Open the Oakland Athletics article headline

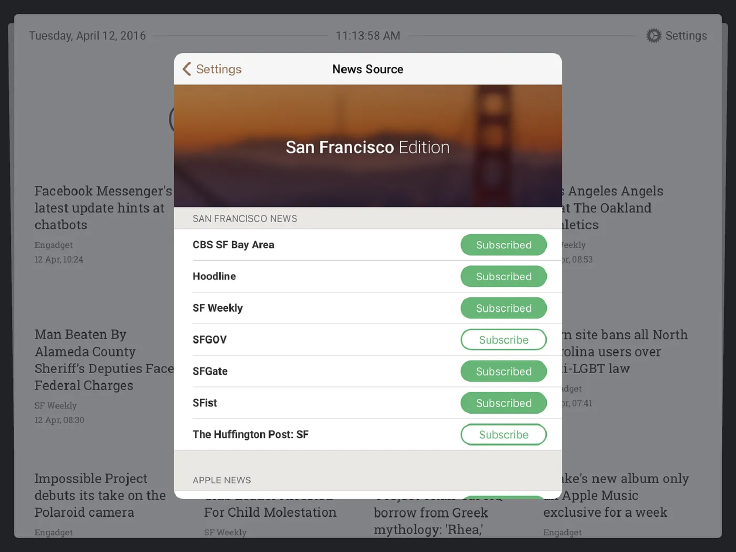point(612,208)
